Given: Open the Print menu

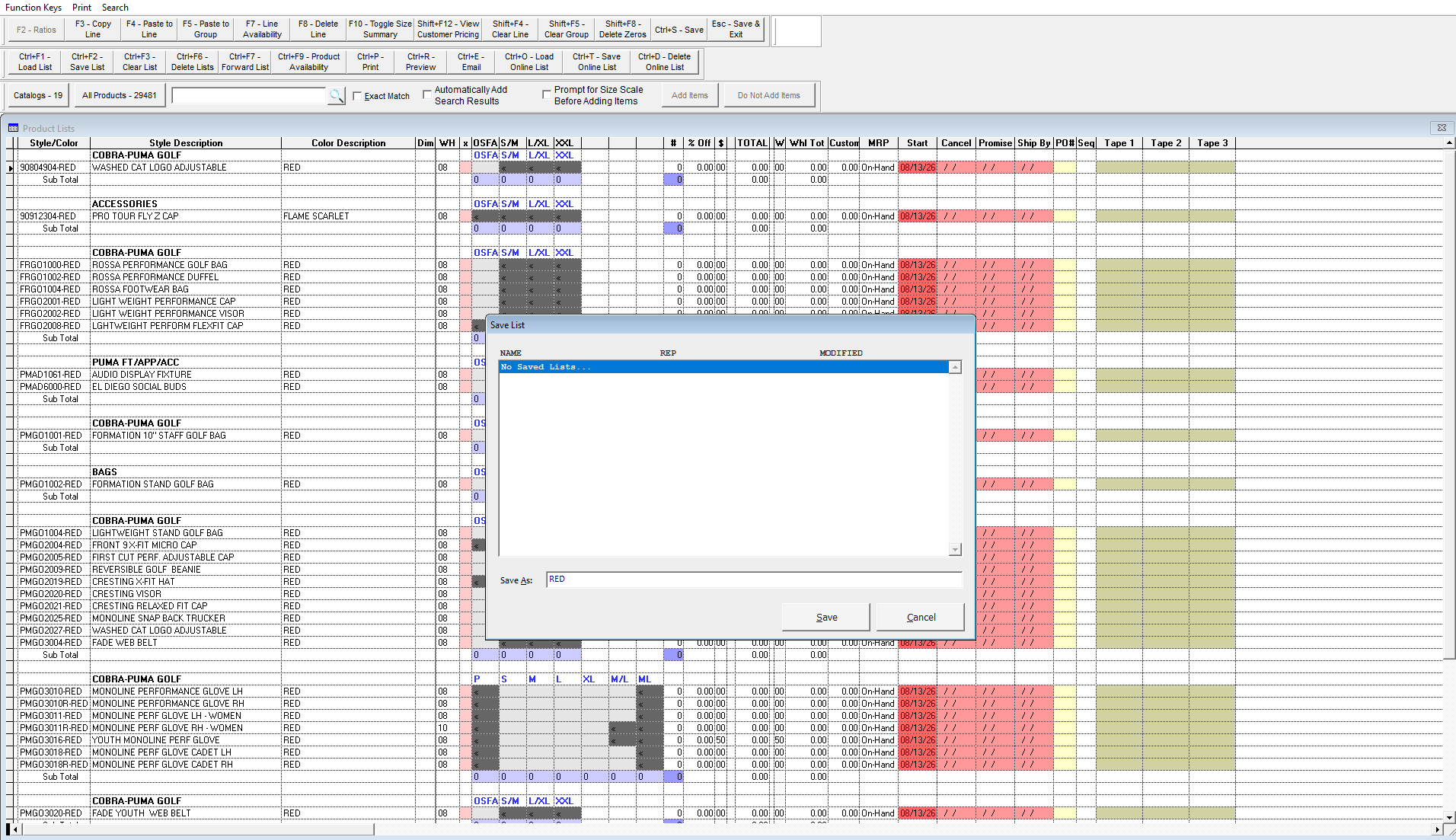Looking at the screenshot, I should 81,8.
